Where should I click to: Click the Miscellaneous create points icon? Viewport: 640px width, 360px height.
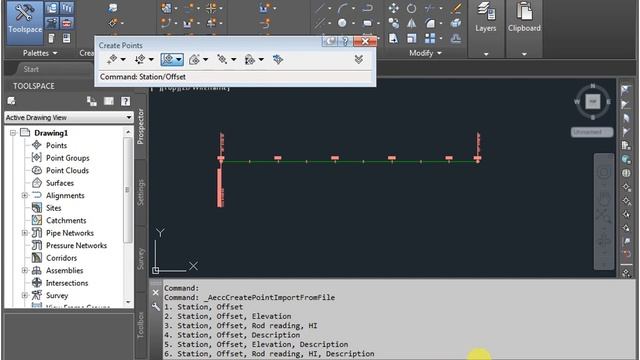(112, 60)
